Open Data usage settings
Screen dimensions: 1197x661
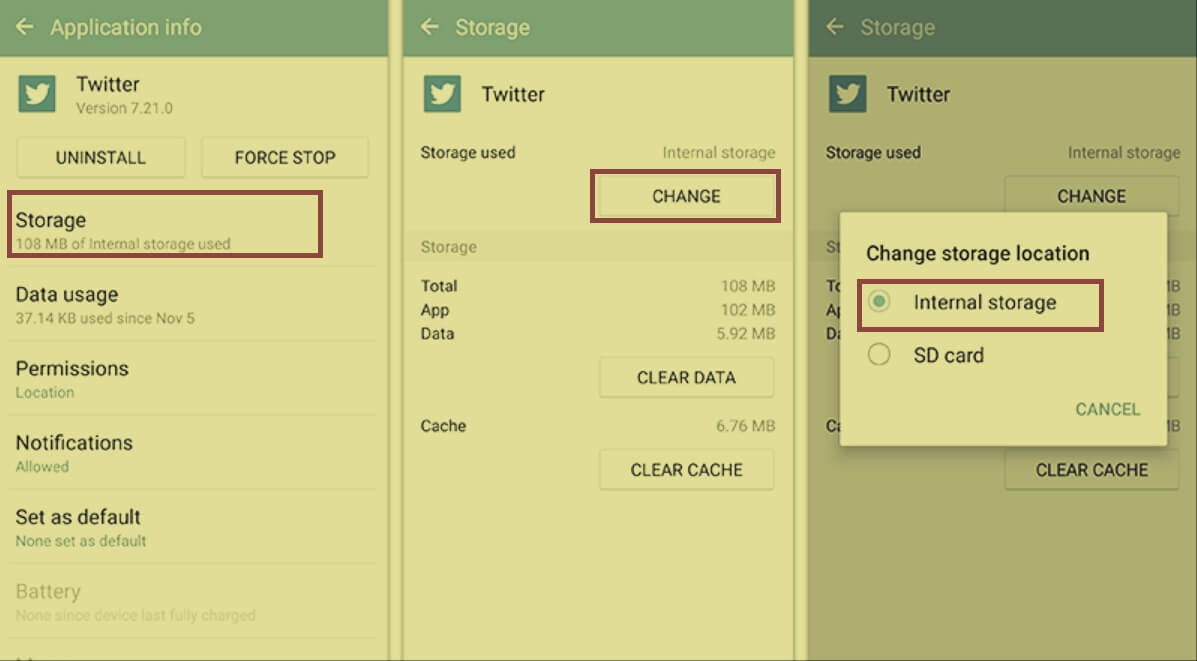[192, 305]
